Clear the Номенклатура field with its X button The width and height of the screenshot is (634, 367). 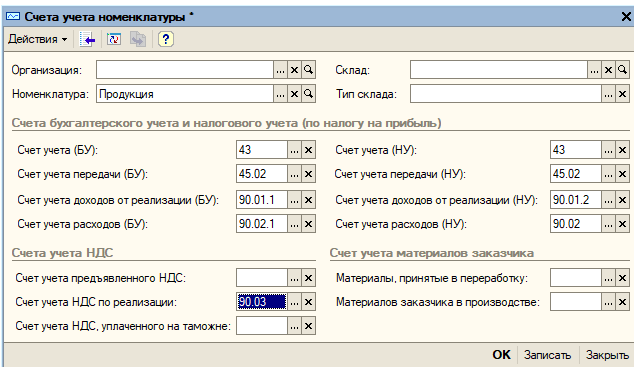[x=294, y=94]
